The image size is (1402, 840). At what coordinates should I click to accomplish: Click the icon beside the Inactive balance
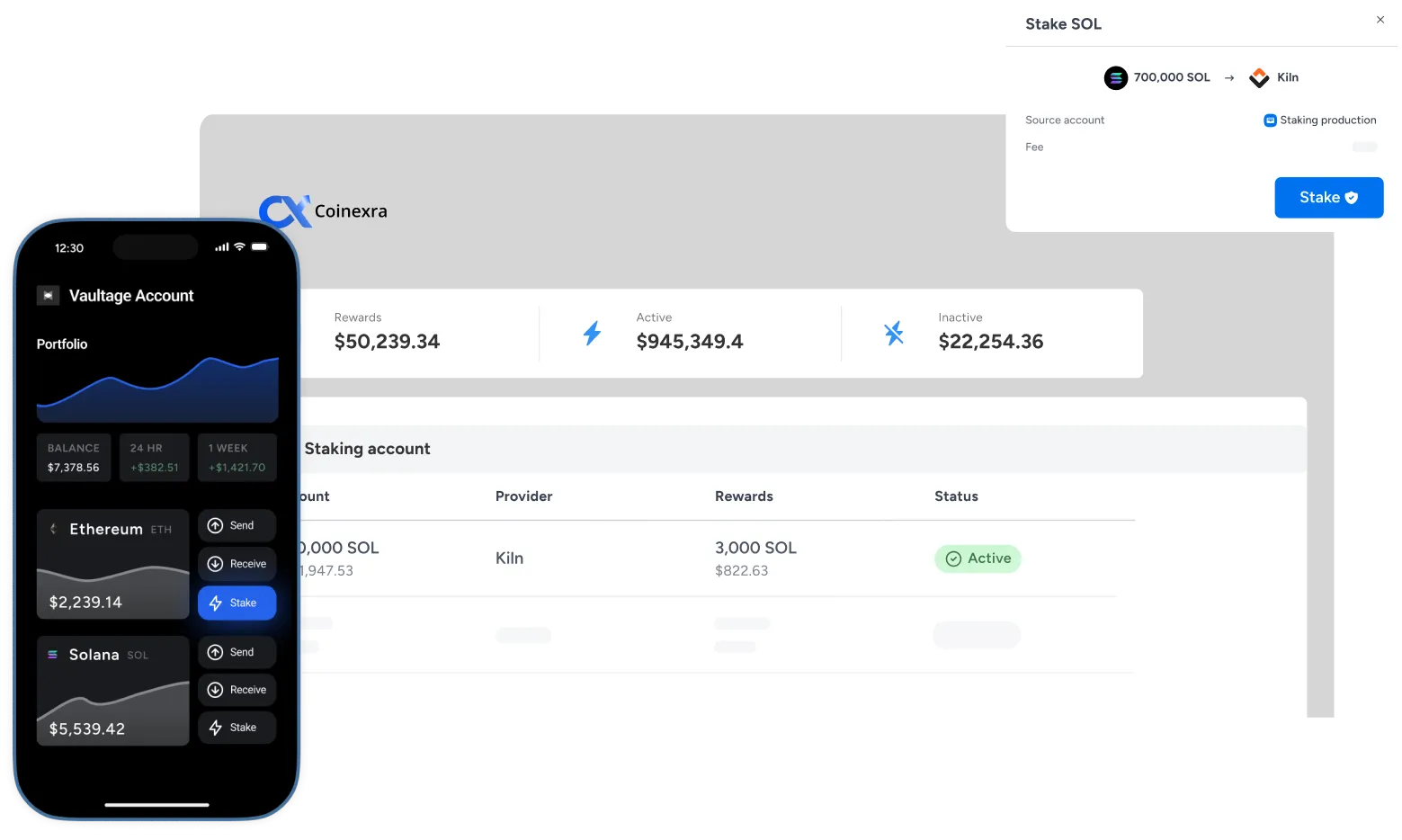[894, 333]
